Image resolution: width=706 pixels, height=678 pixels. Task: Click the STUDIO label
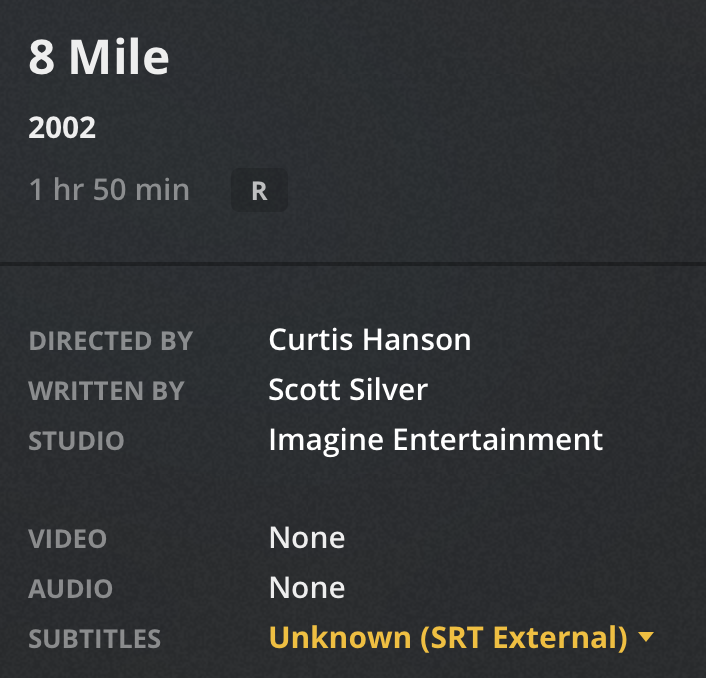pos(76,440)
